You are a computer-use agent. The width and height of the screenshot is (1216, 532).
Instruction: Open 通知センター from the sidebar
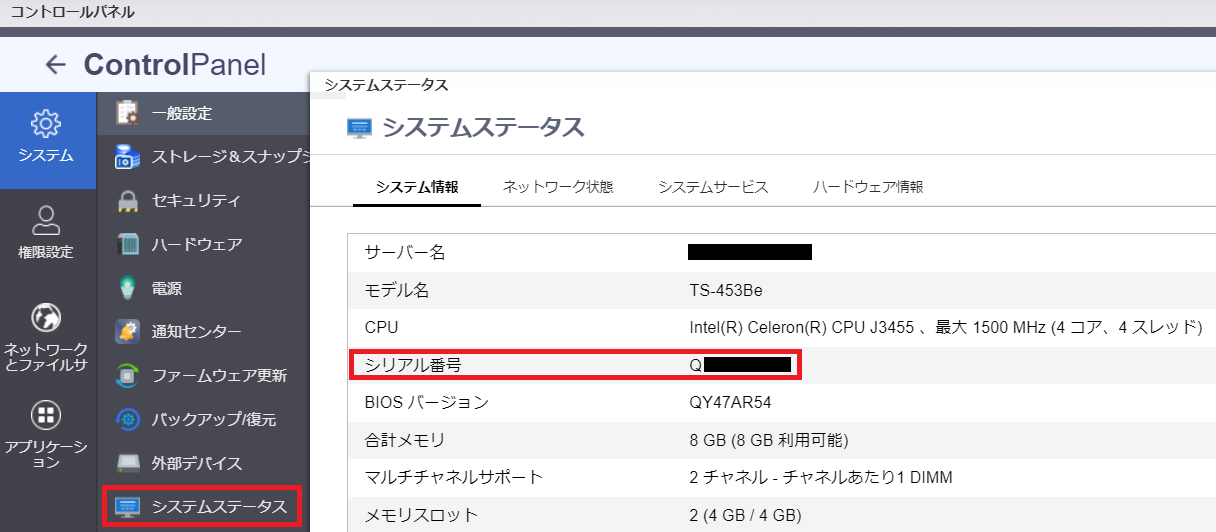pyautogui.click(x=196, y=332)
